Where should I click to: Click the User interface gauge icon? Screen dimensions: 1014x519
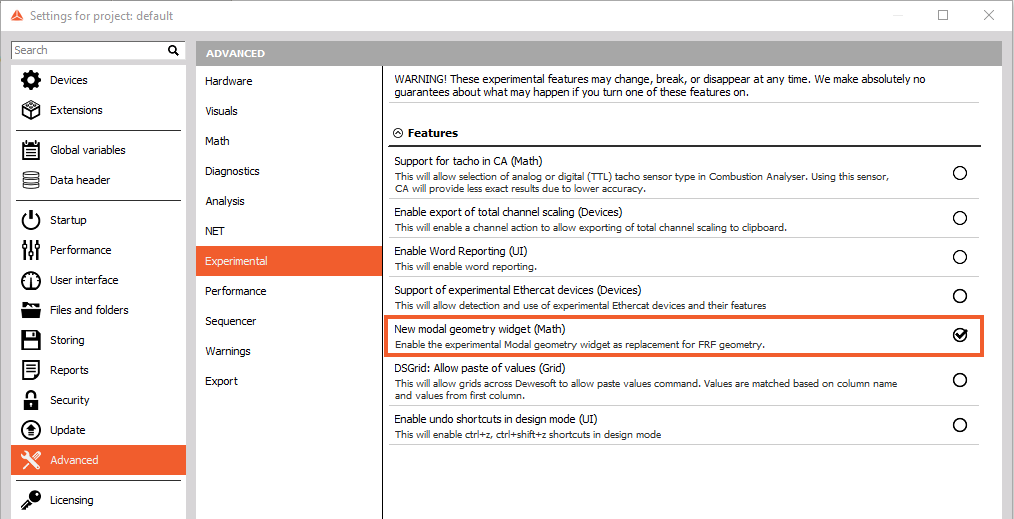pyautogui.click(x=30, y=281)
